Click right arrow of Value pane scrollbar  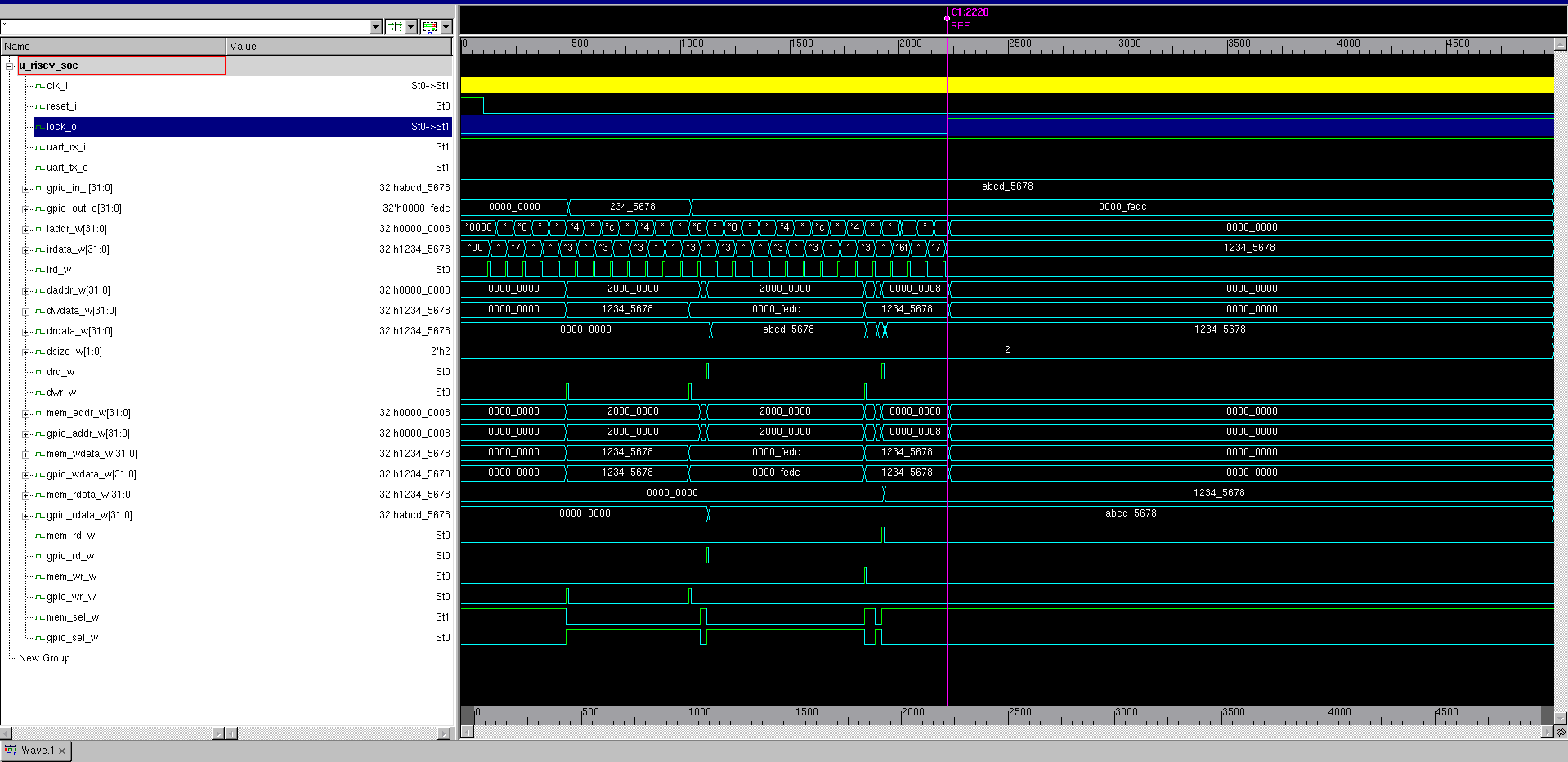click(445, 733)
